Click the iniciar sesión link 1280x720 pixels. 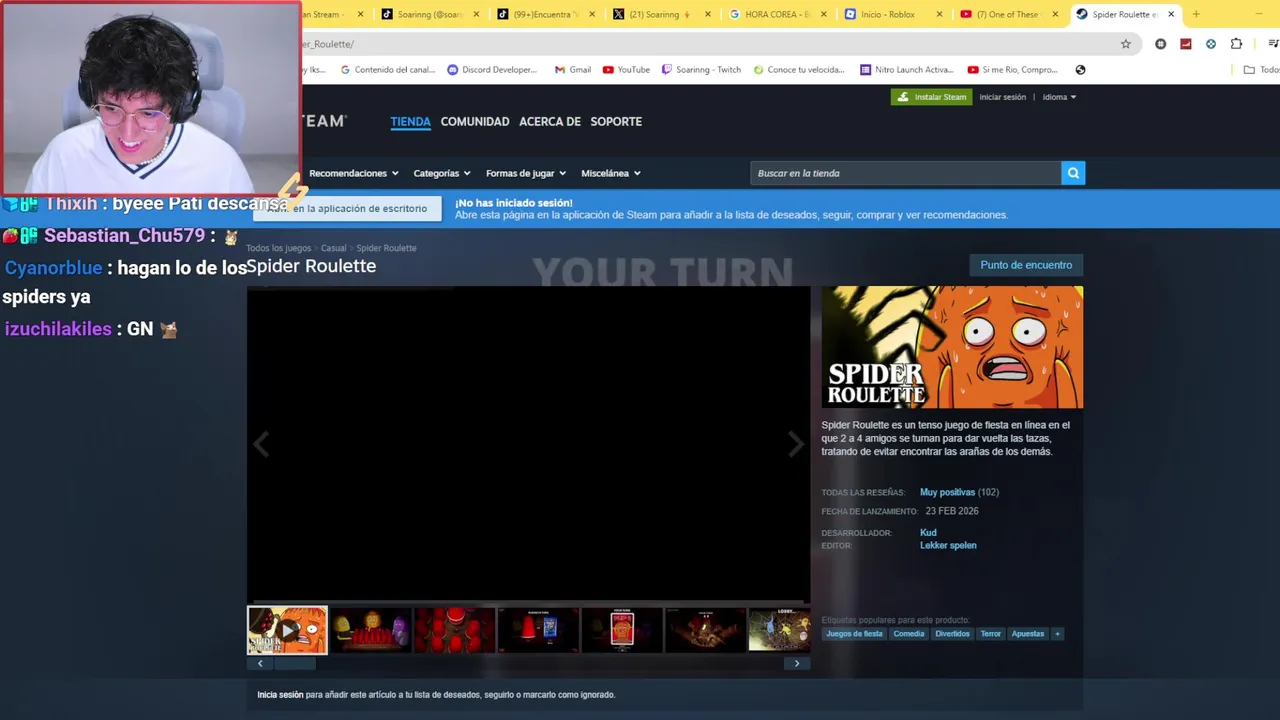point(1003,97)
